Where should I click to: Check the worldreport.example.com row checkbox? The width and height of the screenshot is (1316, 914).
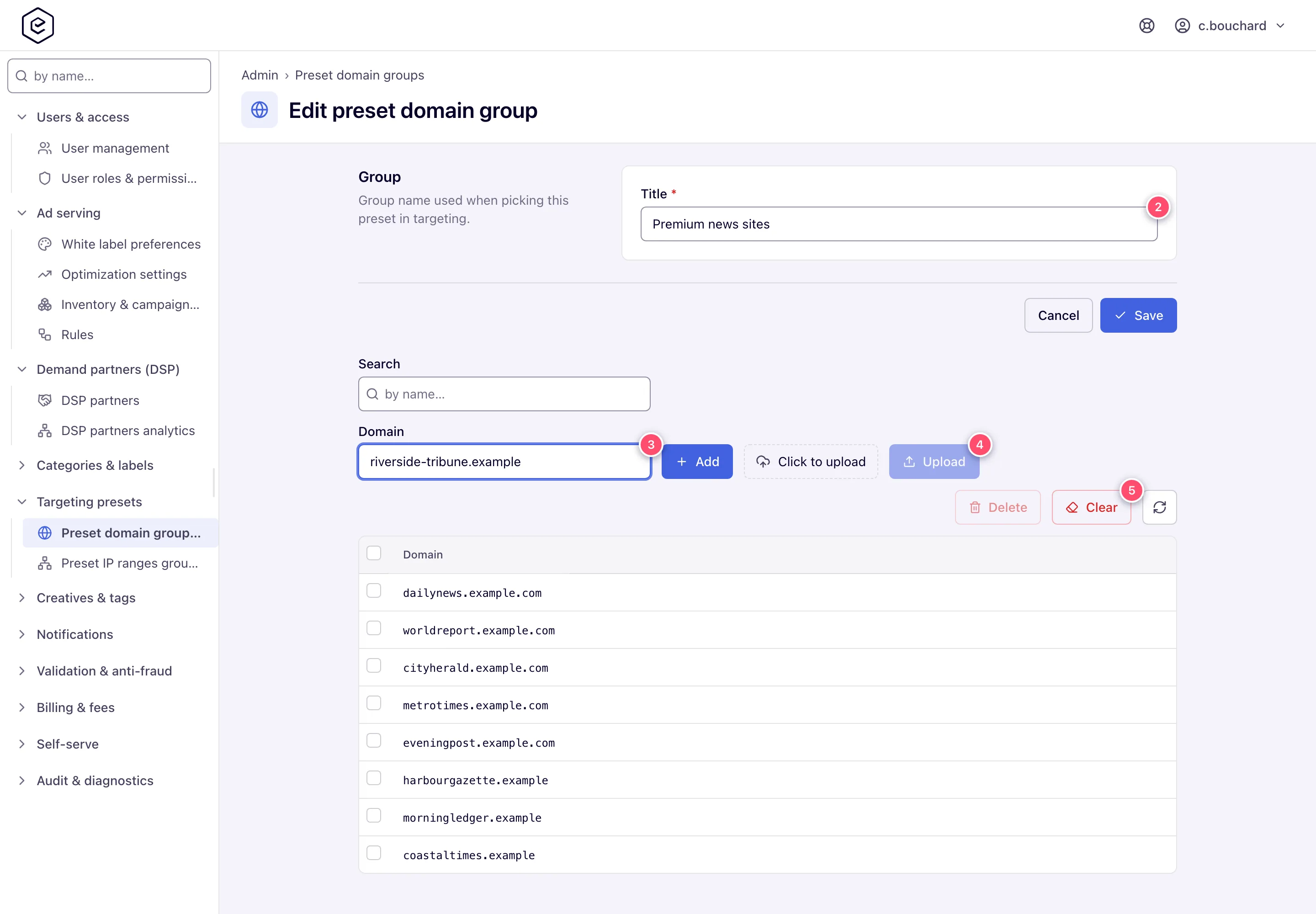[374, 628]
